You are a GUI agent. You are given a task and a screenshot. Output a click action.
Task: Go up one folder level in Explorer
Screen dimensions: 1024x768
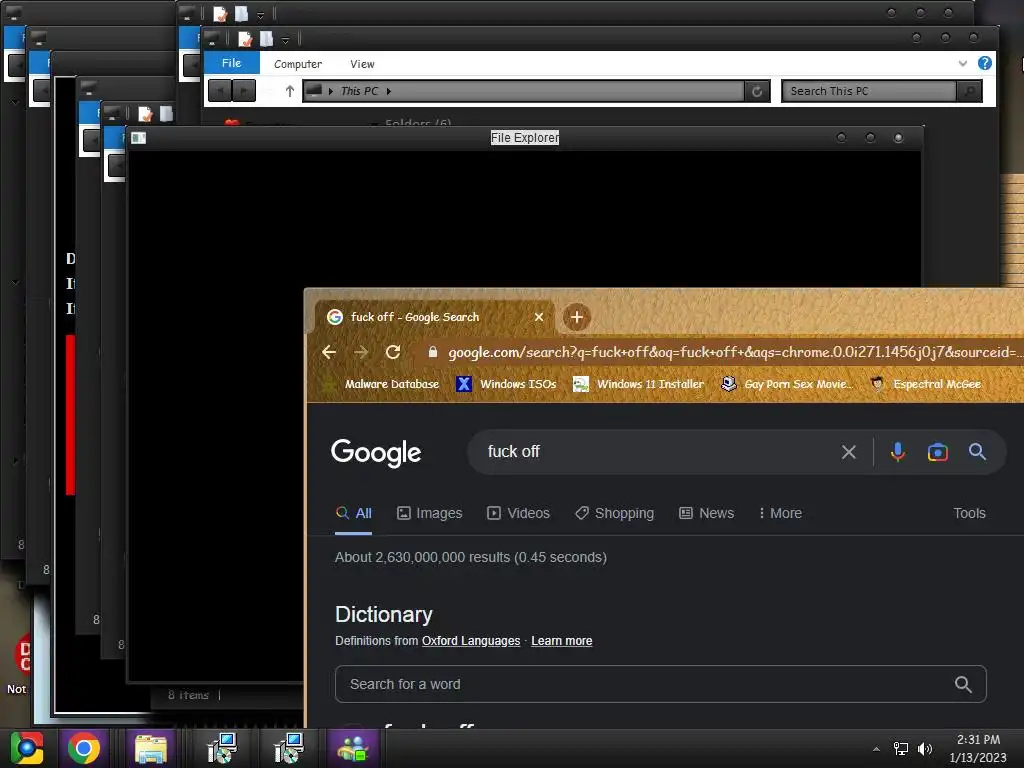(x=290, y=91)
